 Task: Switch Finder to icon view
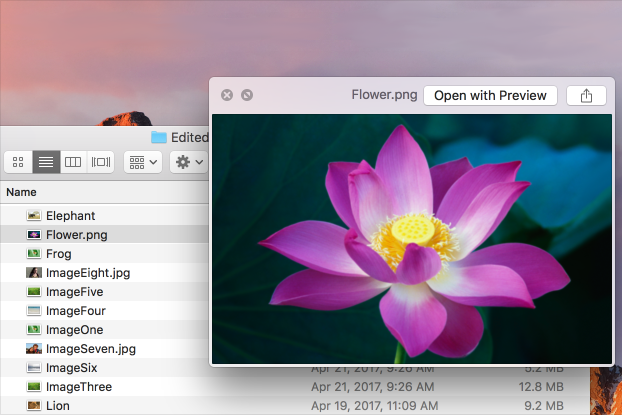(18, 162)
